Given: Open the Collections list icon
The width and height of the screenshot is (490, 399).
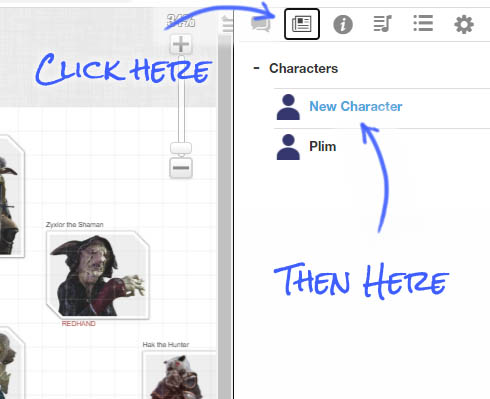Looking at the screenshot, I should 423,23.
